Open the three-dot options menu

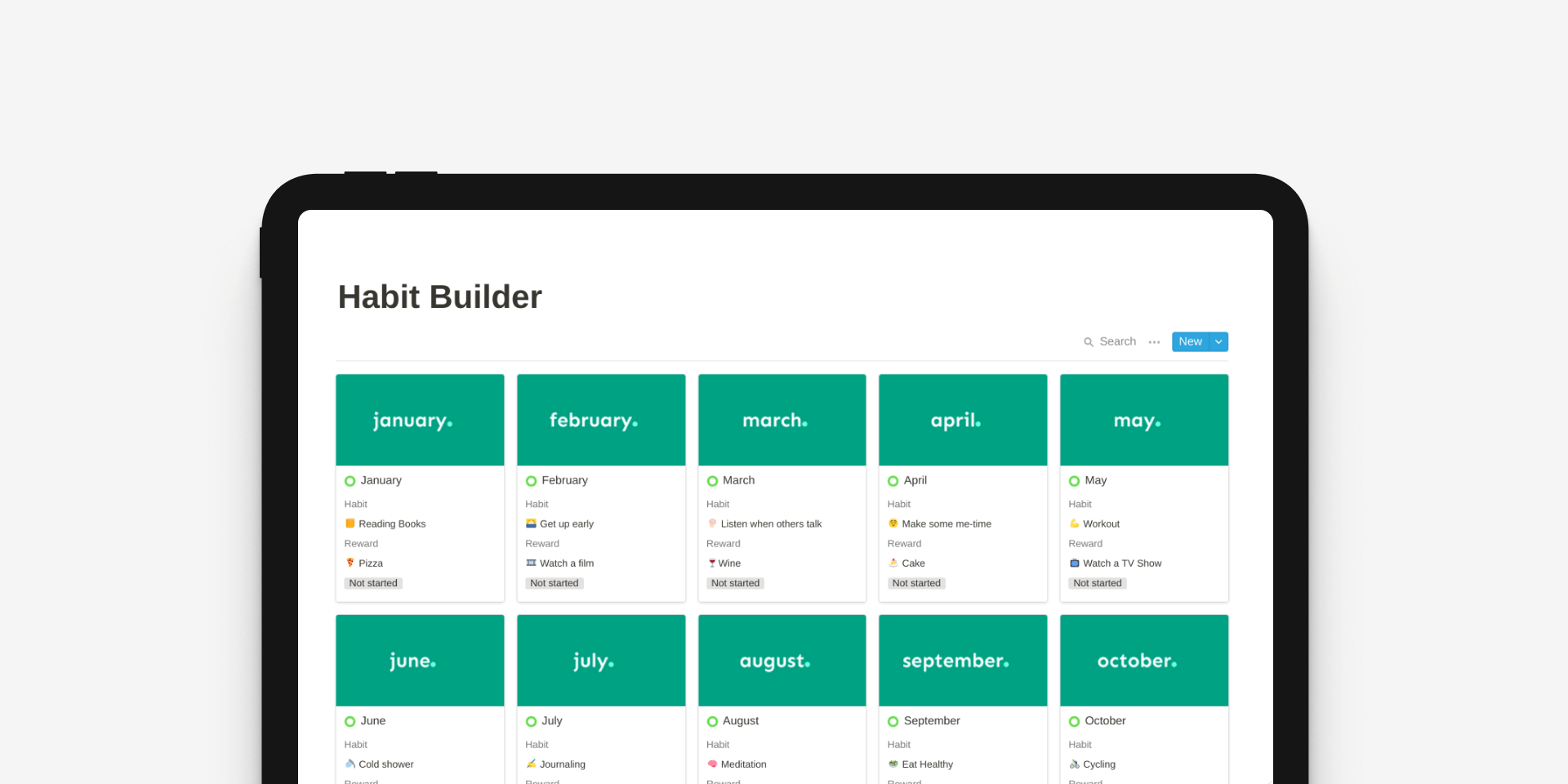click(1154, 342)
